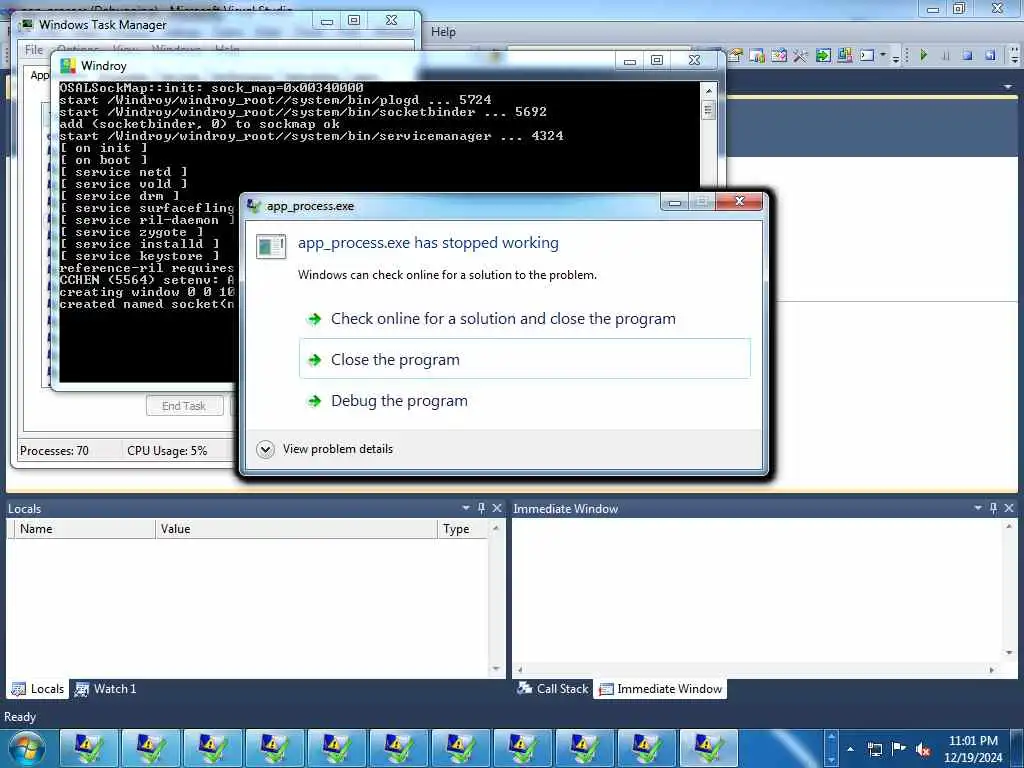This screenshot has width=1024, height=768.
Task: Click inside the Immediate Window text area
Action: pyautogui.click(x=758, y=591)
